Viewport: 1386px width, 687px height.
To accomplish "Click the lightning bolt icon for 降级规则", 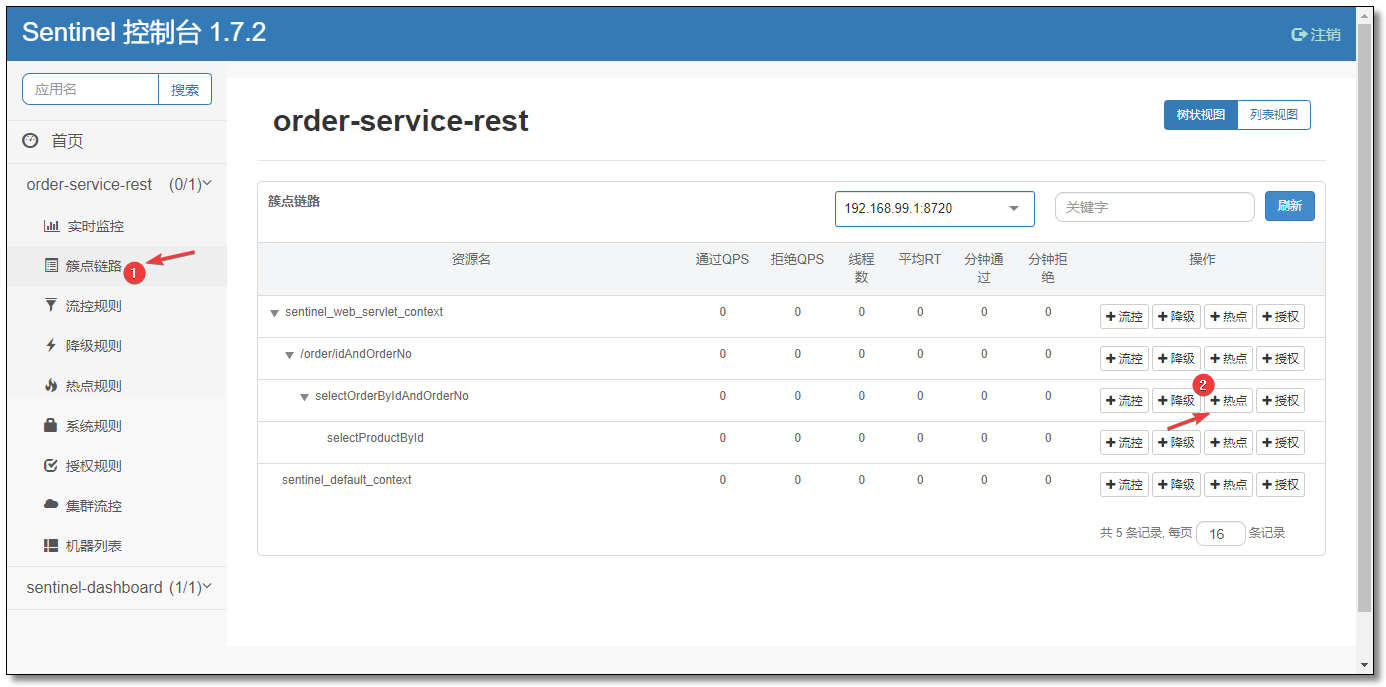I will coord(51,345).
